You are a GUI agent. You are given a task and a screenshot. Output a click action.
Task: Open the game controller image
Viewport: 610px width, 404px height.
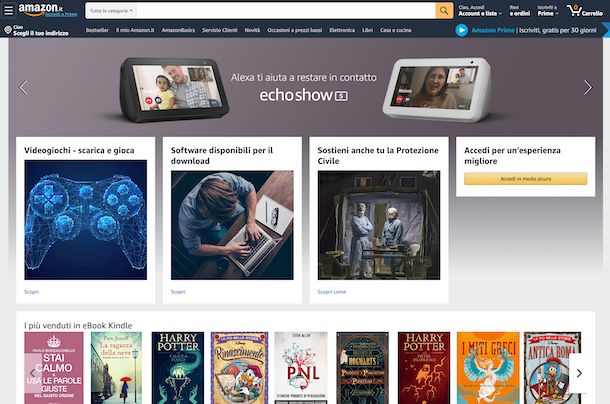[86, 220]
